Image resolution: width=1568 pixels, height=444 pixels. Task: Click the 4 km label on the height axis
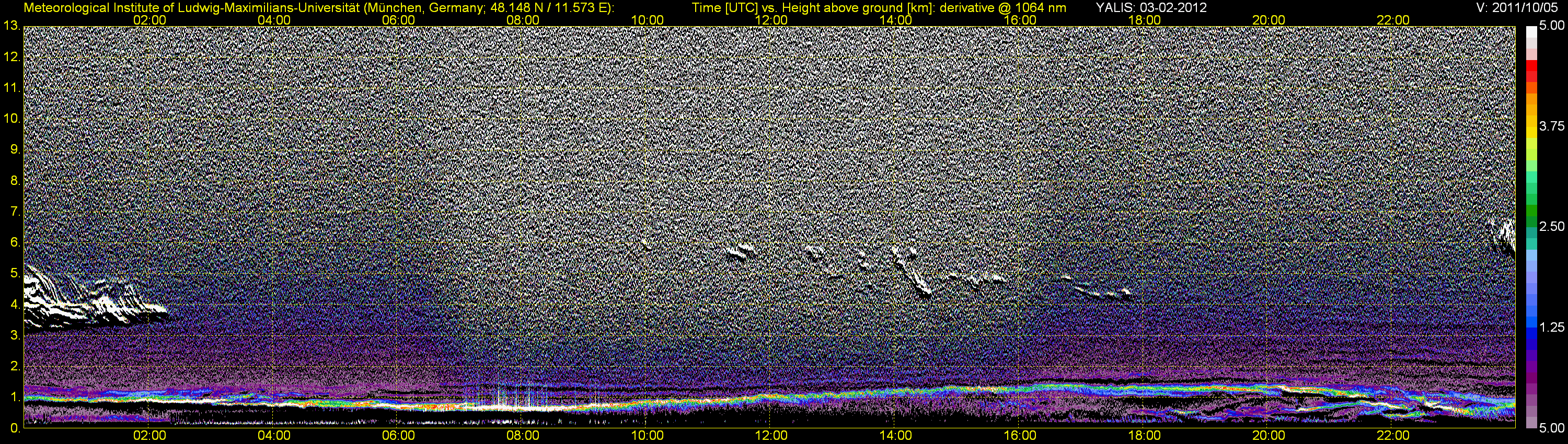click(15, 304)
